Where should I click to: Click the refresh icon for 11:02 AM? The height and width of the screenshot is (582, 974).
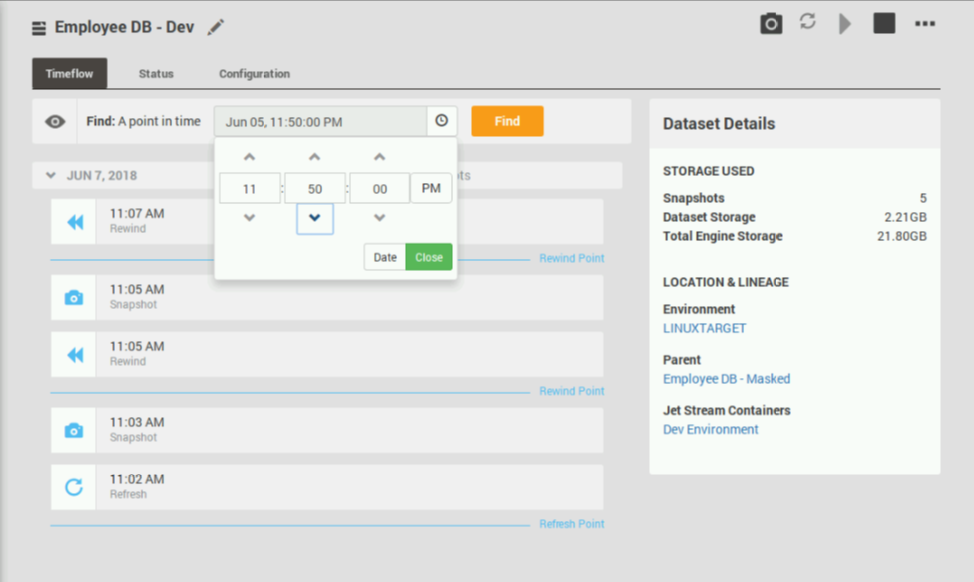[74, 488]
